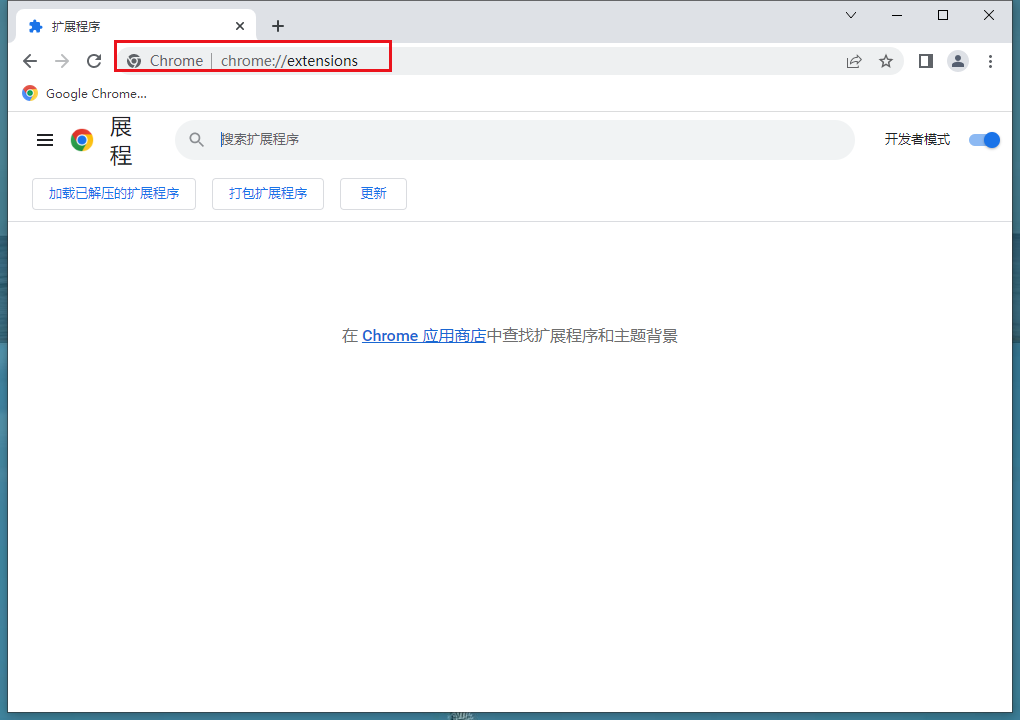Reload the extensions page
The height and width of the screenshot is (720, 1020).
94,61
